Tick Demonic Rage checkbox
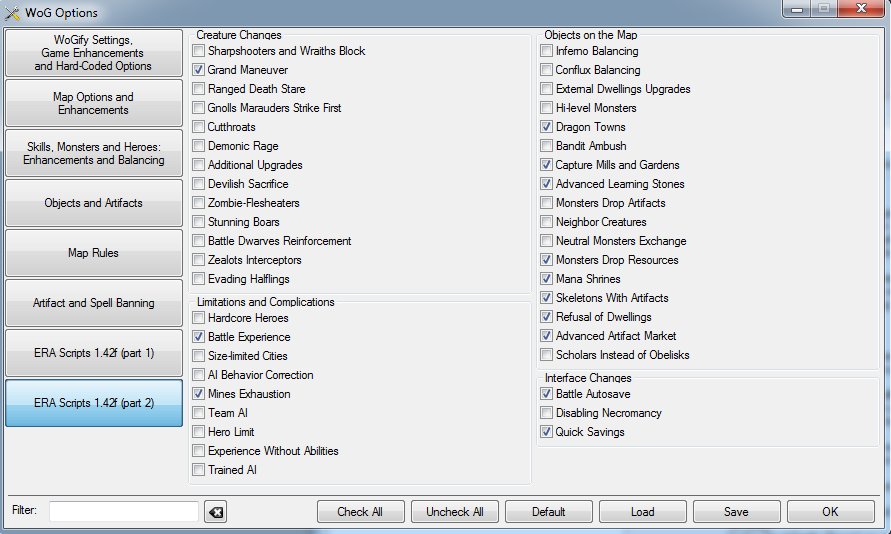Image resolution: width=891 pixels, height=534 pixels. 198,146
